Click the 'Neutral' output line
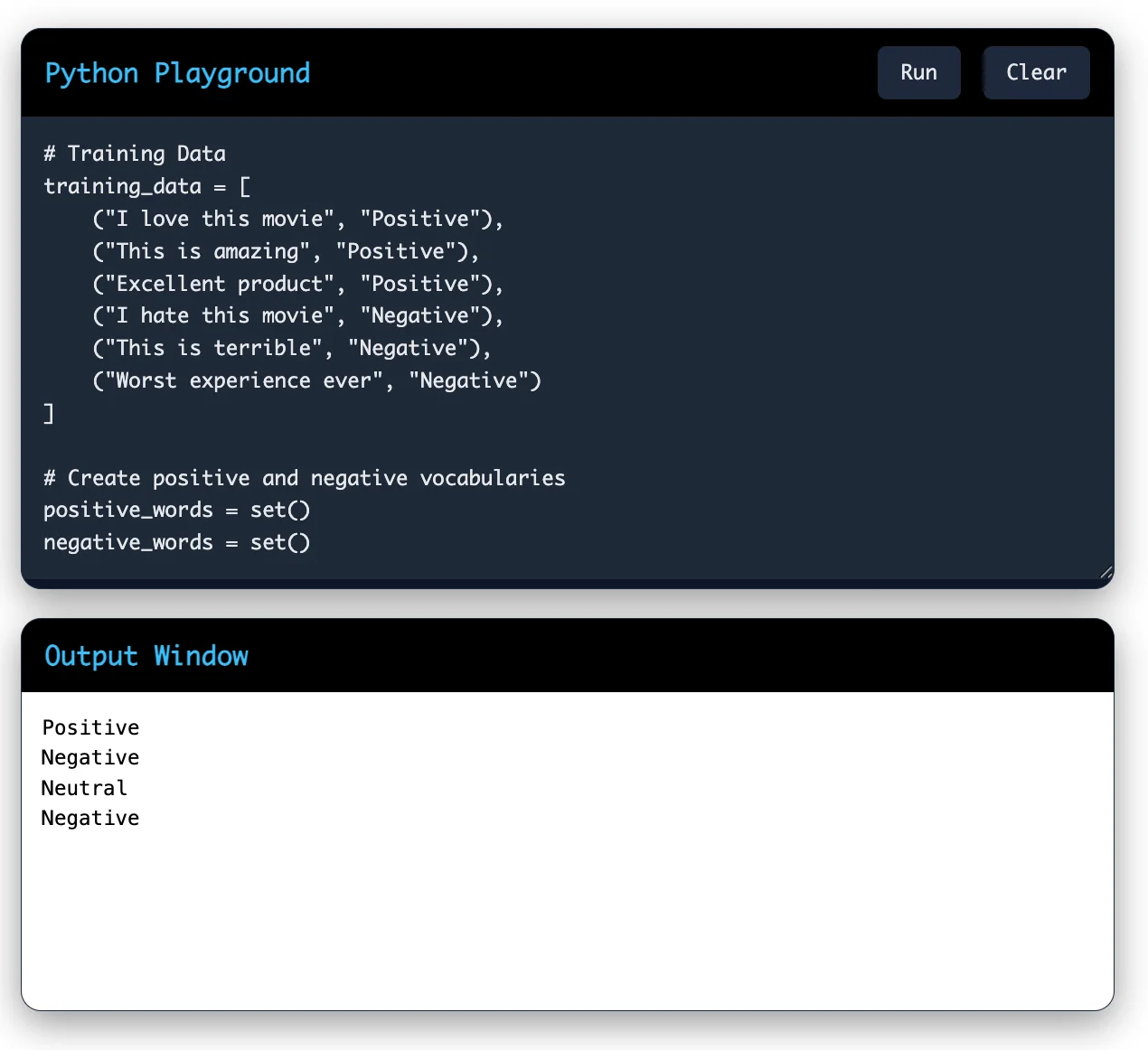The height and width of the screenshot is (1050, 1148). pos(84,788)
